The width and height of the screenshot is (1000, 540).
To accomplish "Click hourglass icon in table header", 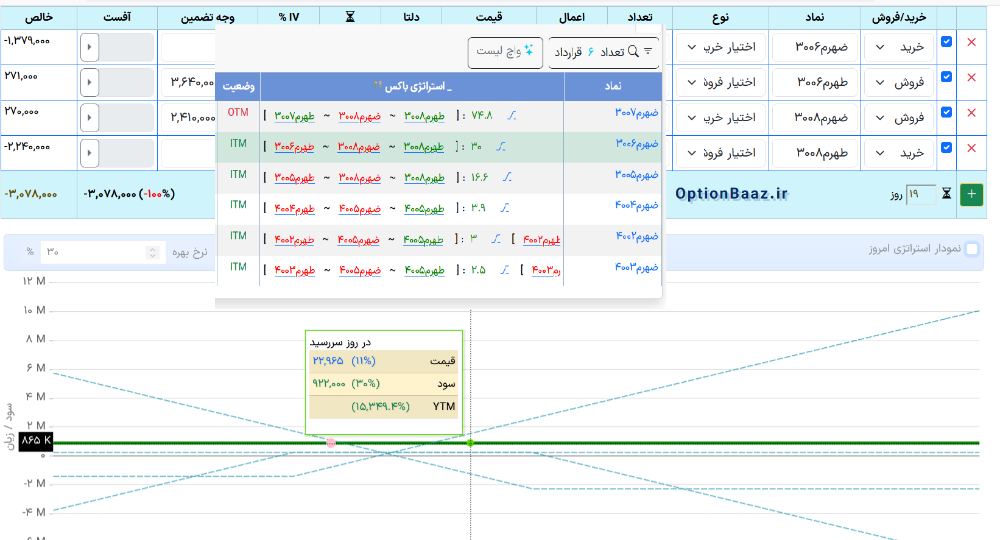I will 350,17.
